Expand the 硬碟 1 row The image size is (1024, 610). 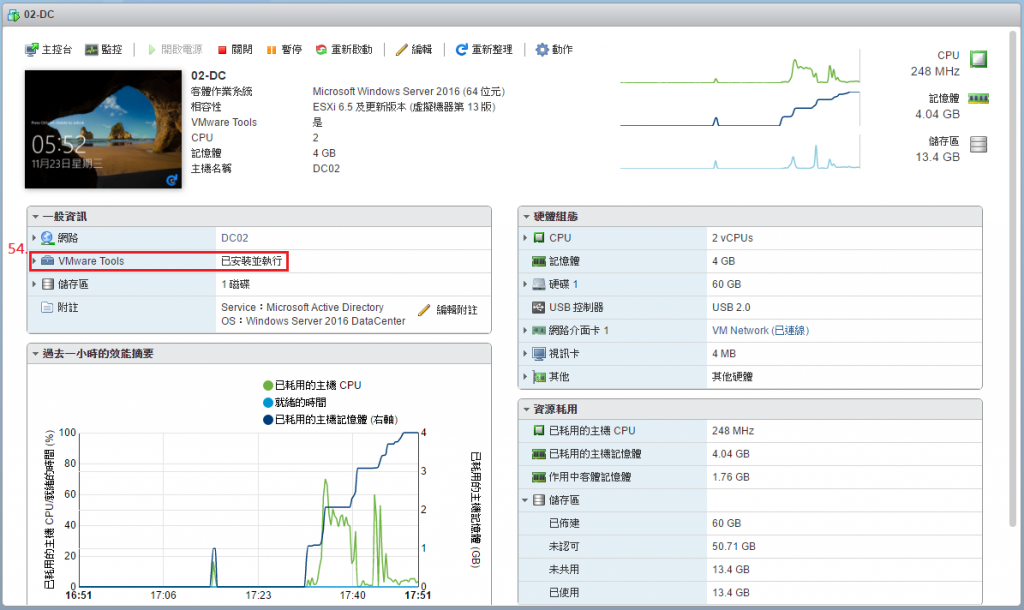pos(525,284)
